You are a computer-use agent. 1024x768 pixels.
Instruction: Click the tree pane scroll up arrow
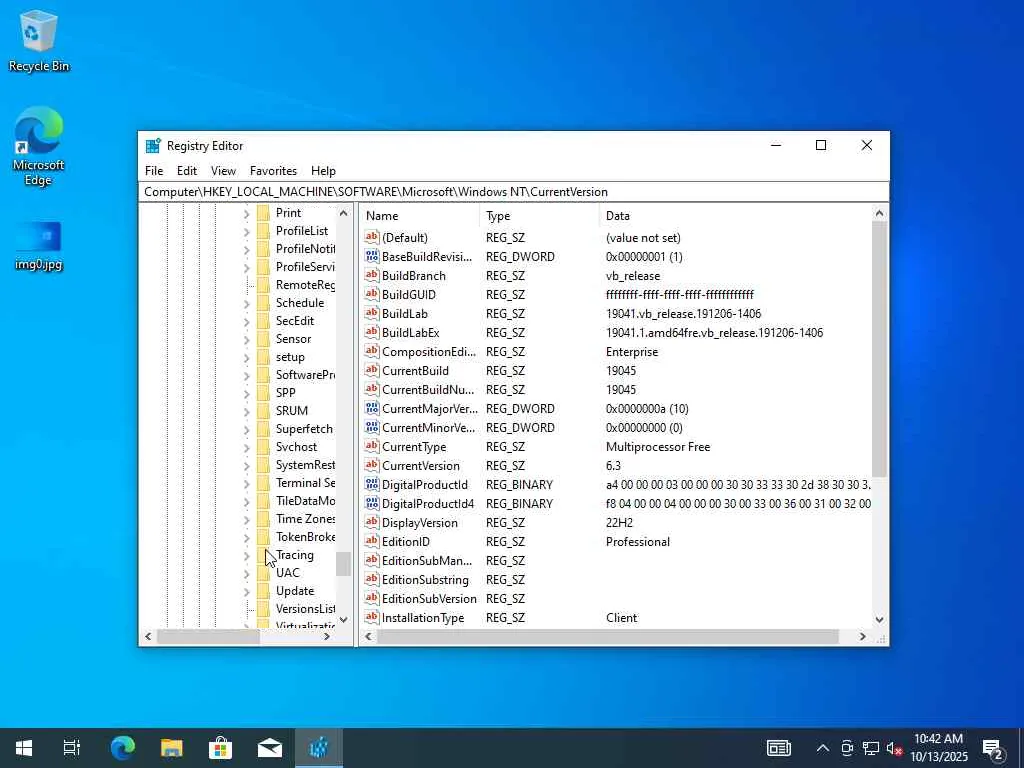pyautogui.click(x=344, y=213)
